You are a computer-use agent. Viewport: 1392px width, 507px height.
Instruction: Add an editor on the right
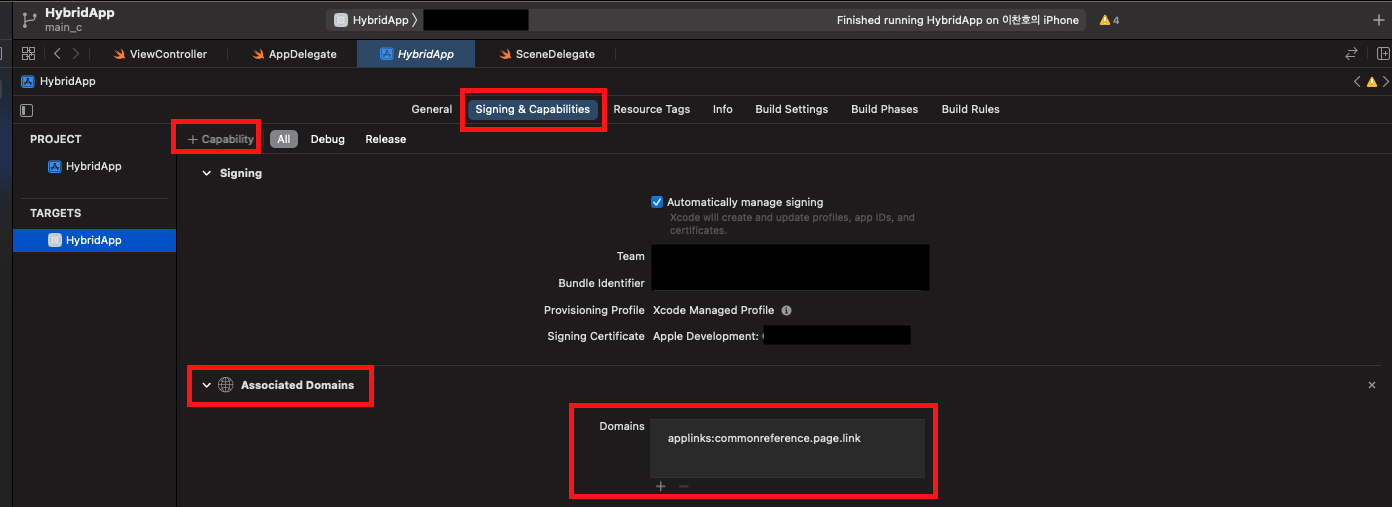pyautogui.click(x=1383, y=54)
